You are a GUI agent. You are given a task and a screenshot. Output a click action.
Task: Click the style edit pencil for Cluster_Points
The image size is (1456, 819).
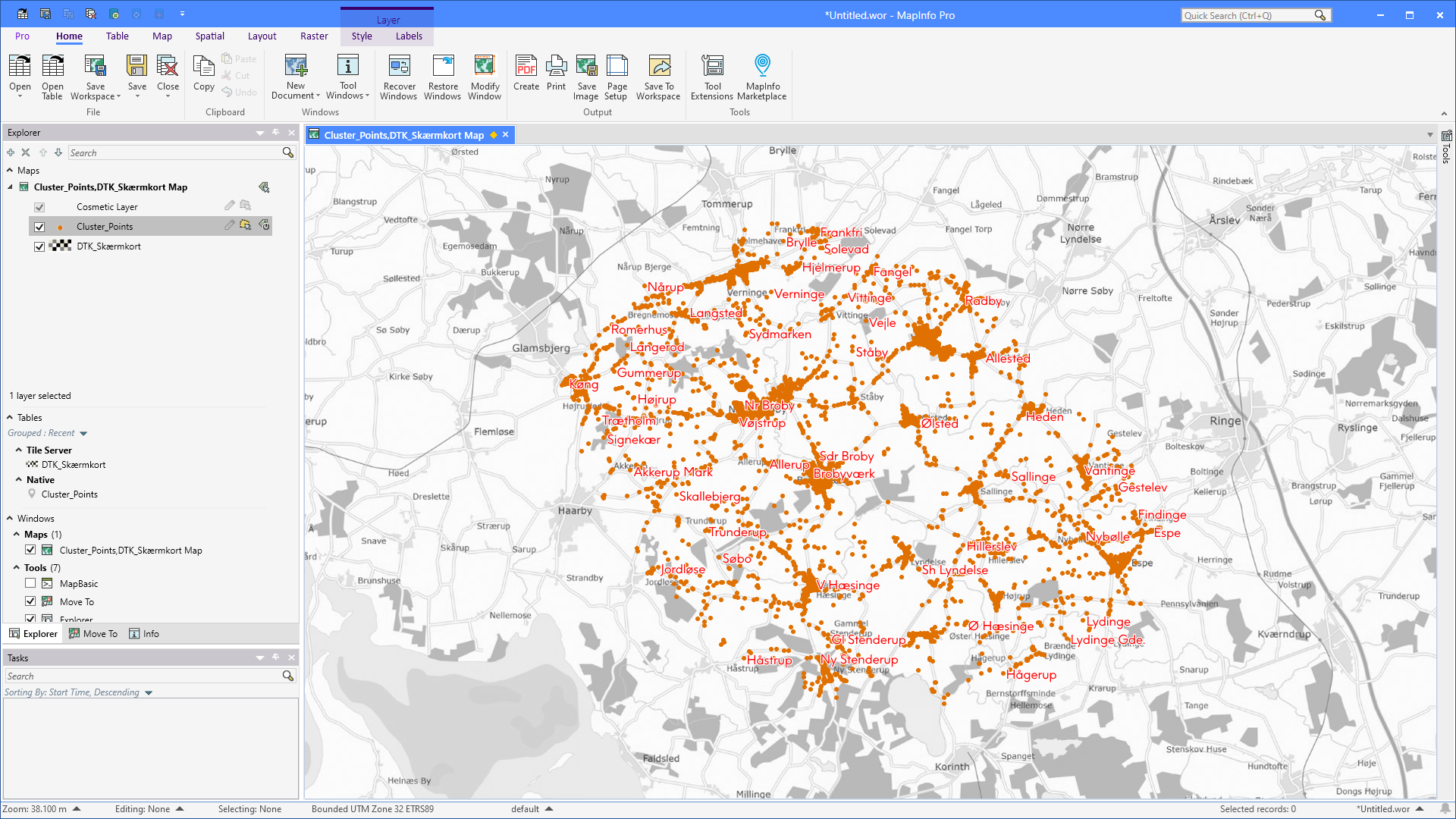[230, 225]
